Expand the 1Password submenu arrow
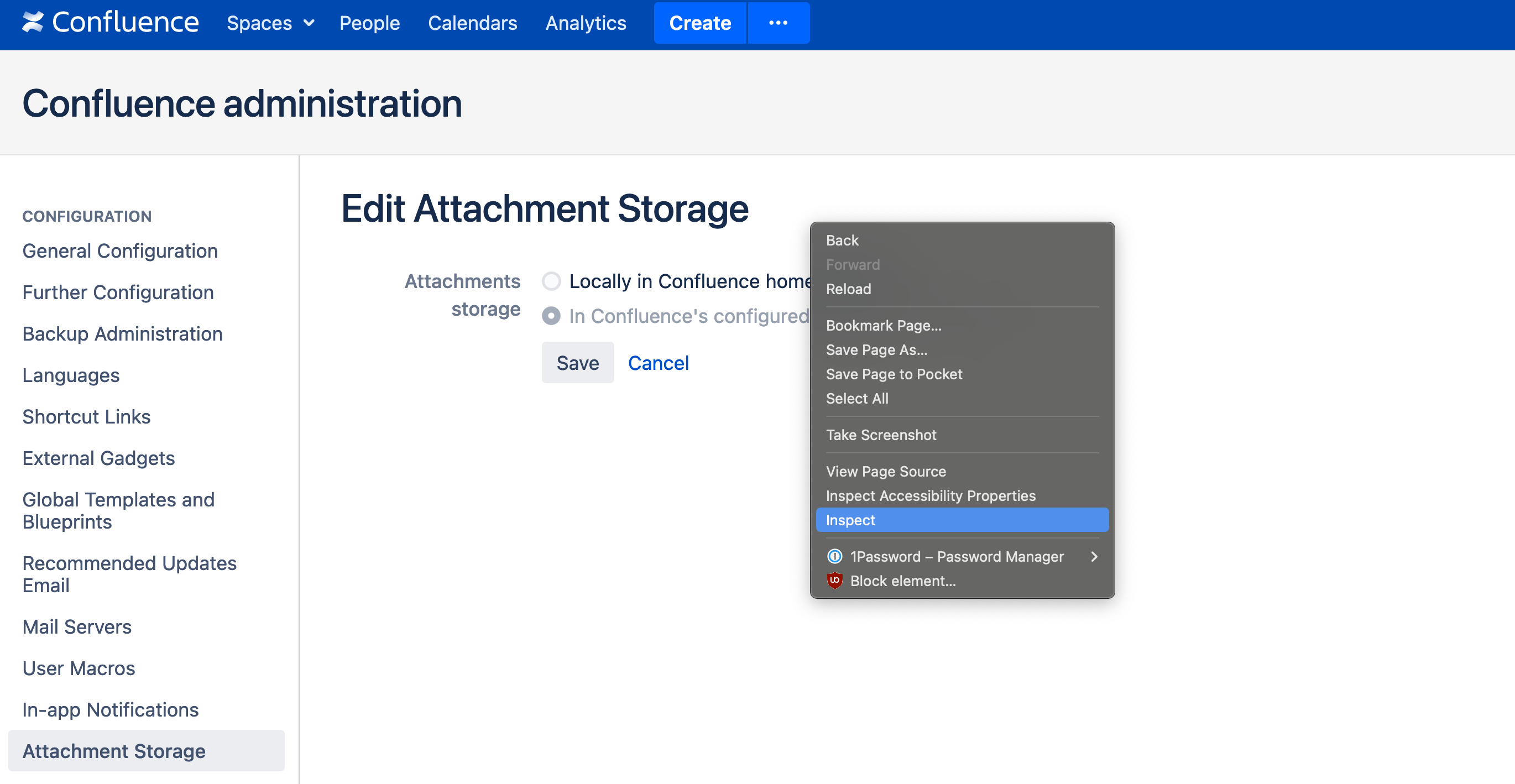This screenshot has height=784, width=1515. [x=1093, y=556]
